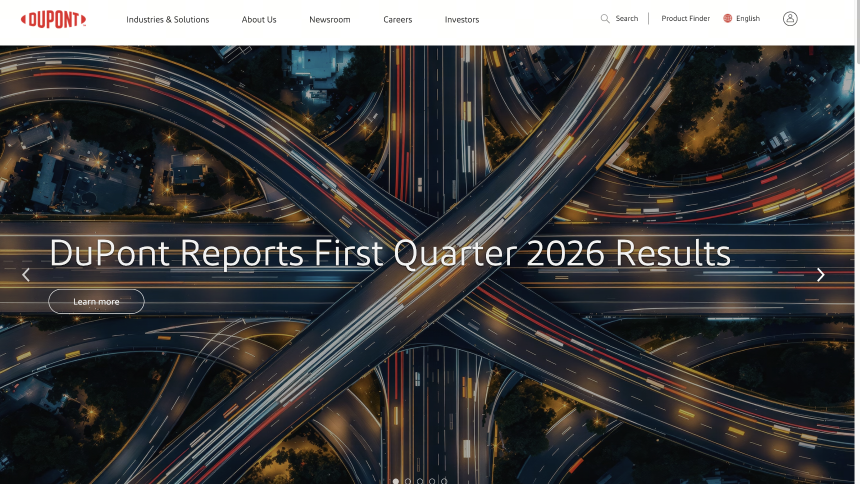Show the previous carousel slide
Screen dimensions: 860x484
tap(26, 274)
